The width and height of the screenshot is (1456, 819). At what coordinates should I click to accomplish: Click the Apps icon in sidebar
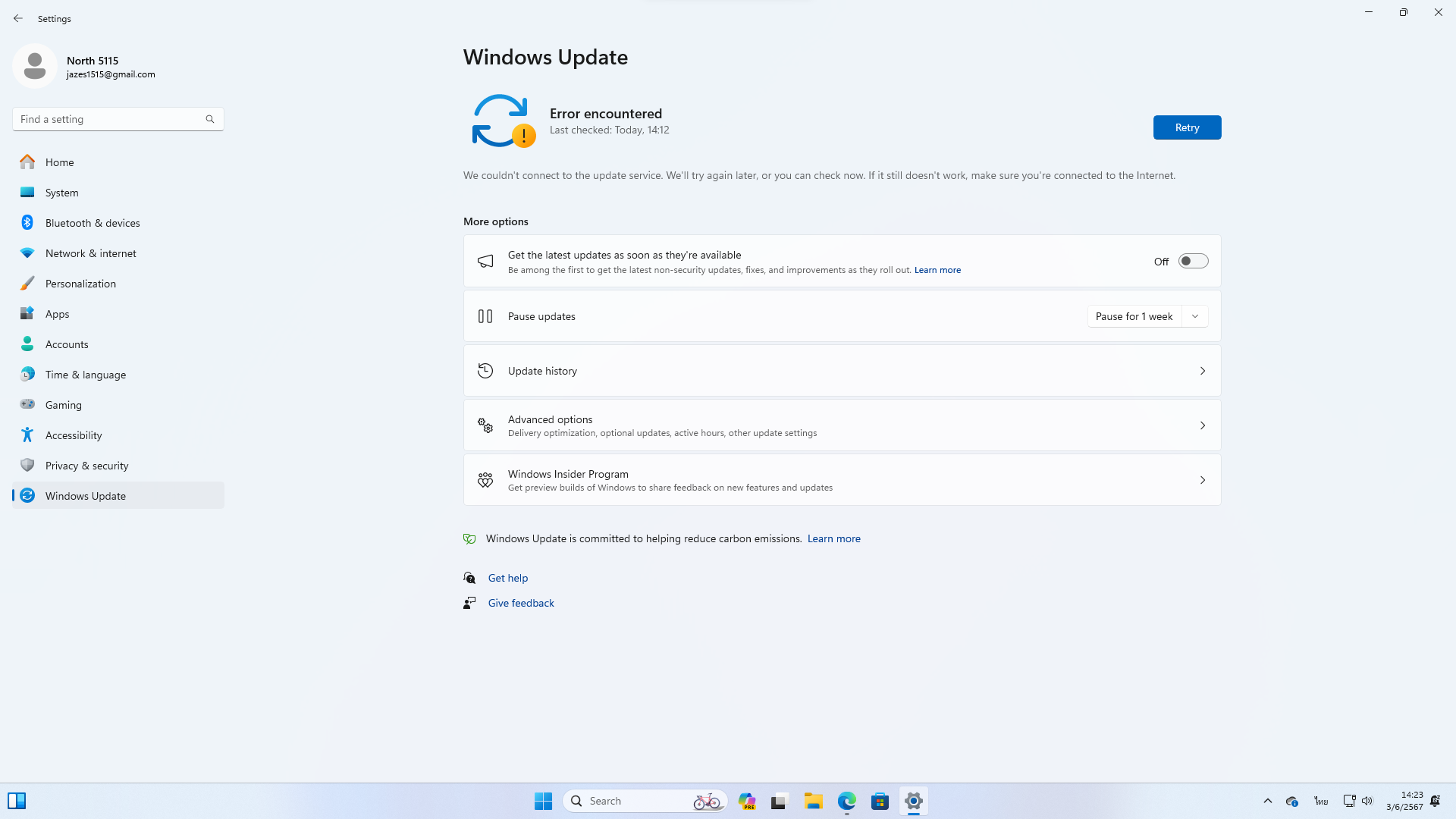click(x=27, y=313)
